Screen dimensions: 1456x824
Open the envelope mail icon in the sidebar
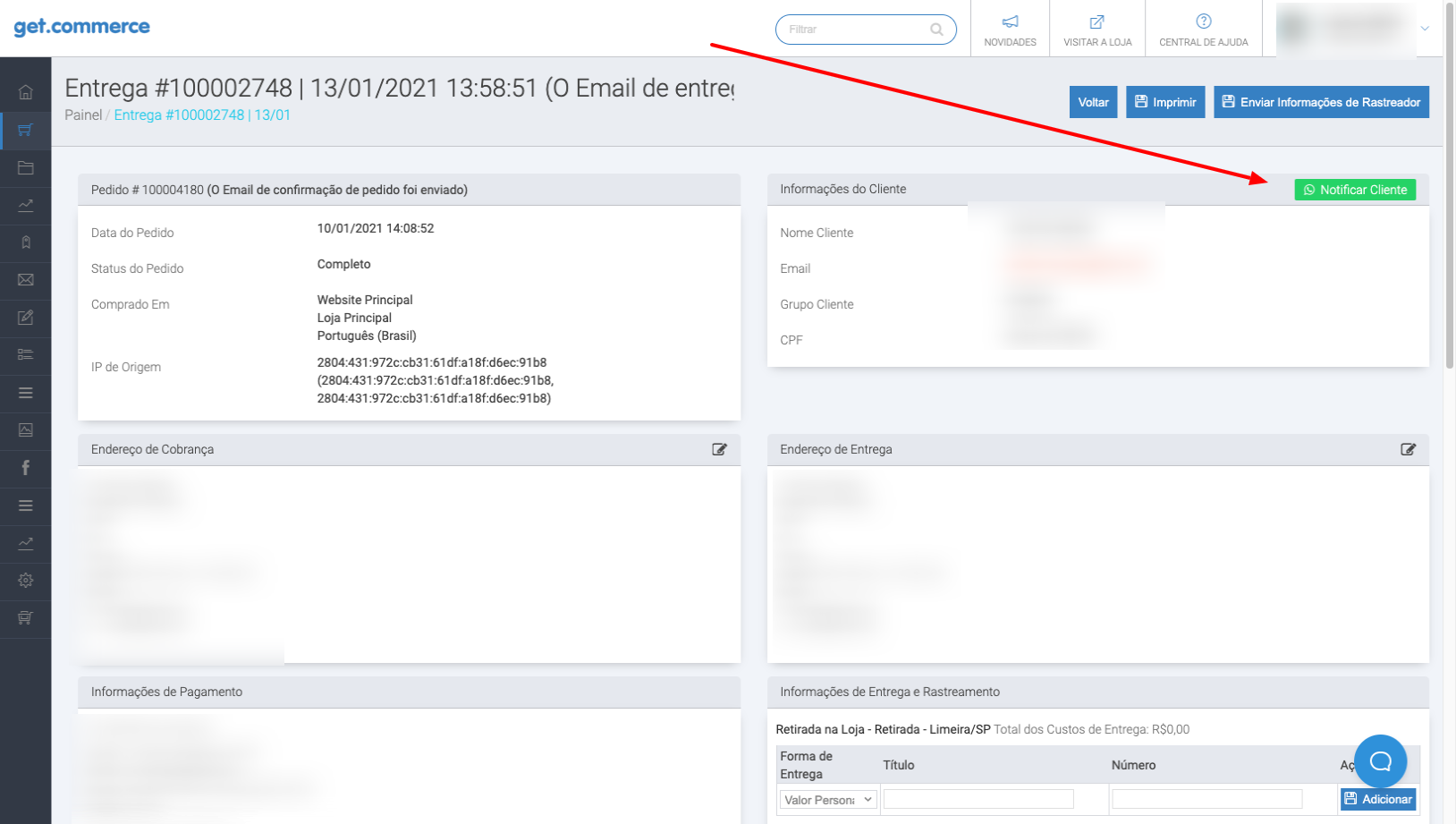[25, 280]
